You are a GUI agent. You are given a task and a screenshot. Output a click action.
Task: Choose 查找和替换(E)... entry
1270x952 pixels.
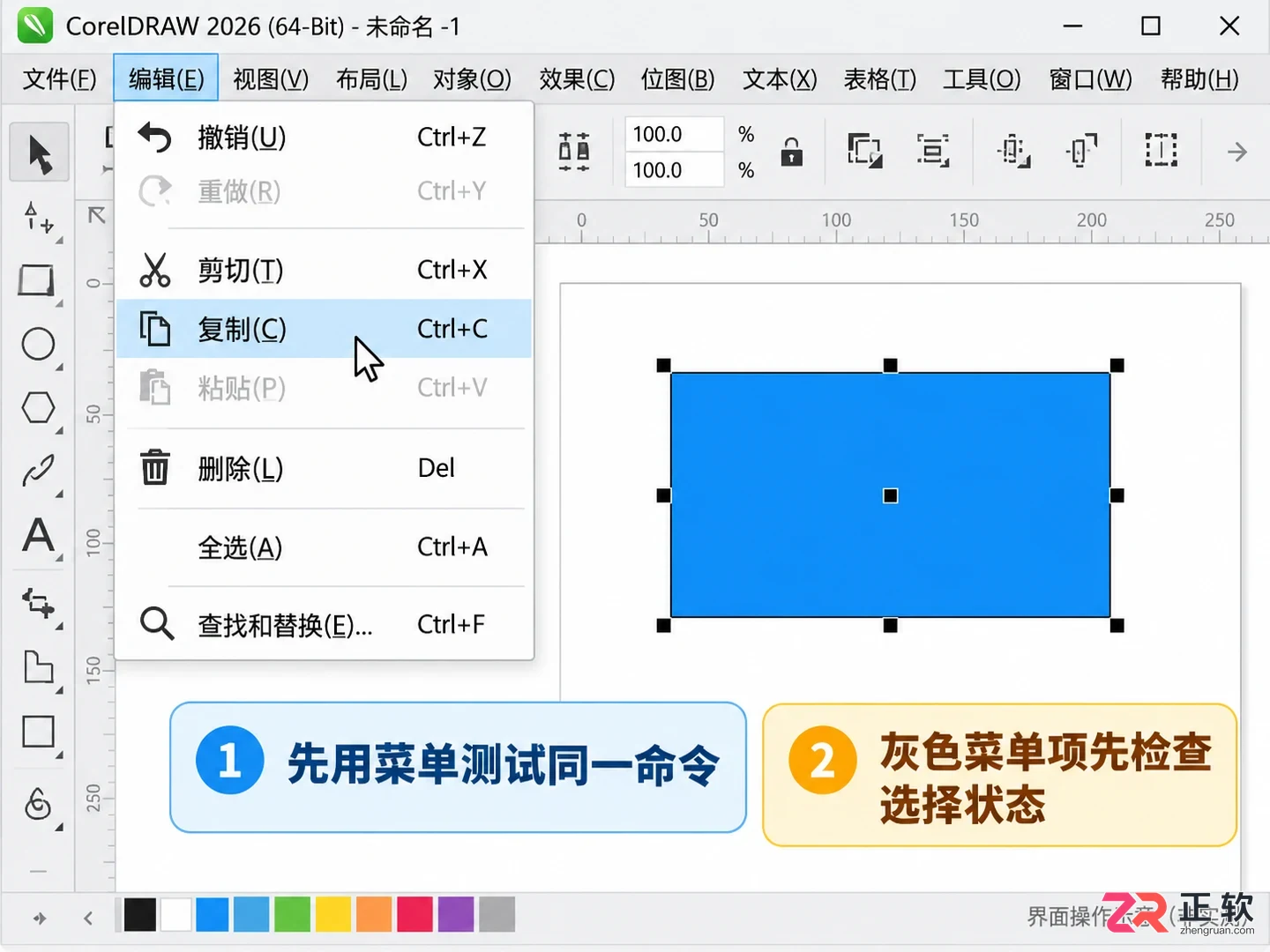pos(324,625)
